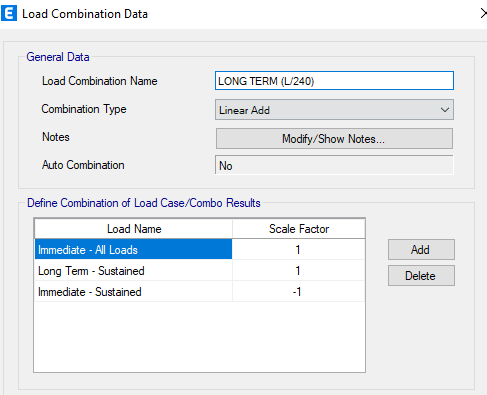Click empty area below the load table rows

(199, 337)
